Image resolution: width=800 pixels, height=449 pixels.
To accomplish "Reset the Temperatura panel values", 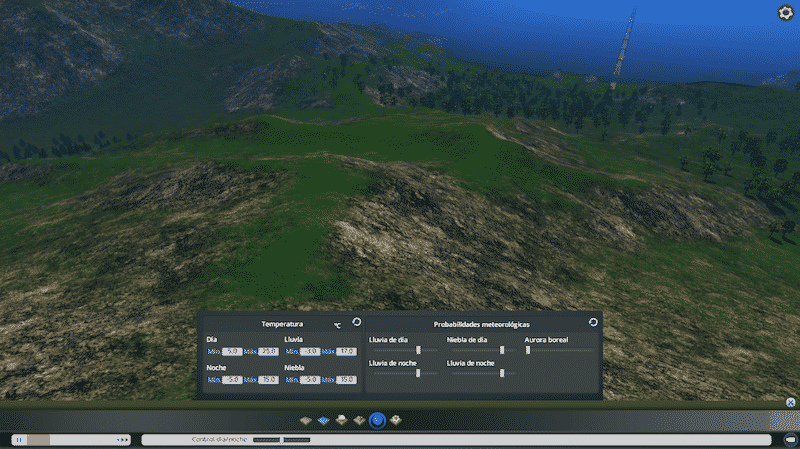I will 356,322.
